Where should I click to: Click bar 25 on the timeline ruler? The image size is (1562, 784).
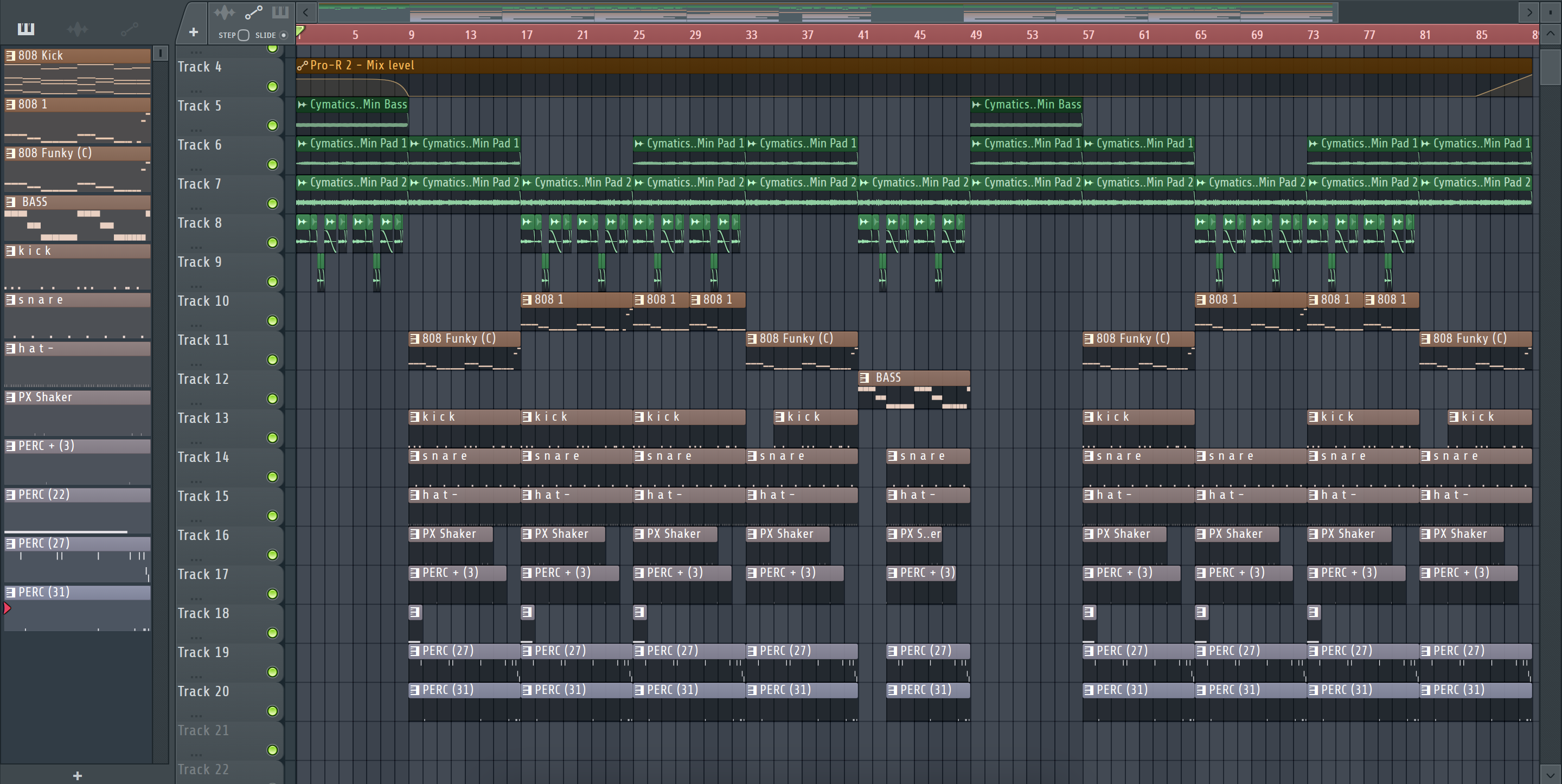638,35
